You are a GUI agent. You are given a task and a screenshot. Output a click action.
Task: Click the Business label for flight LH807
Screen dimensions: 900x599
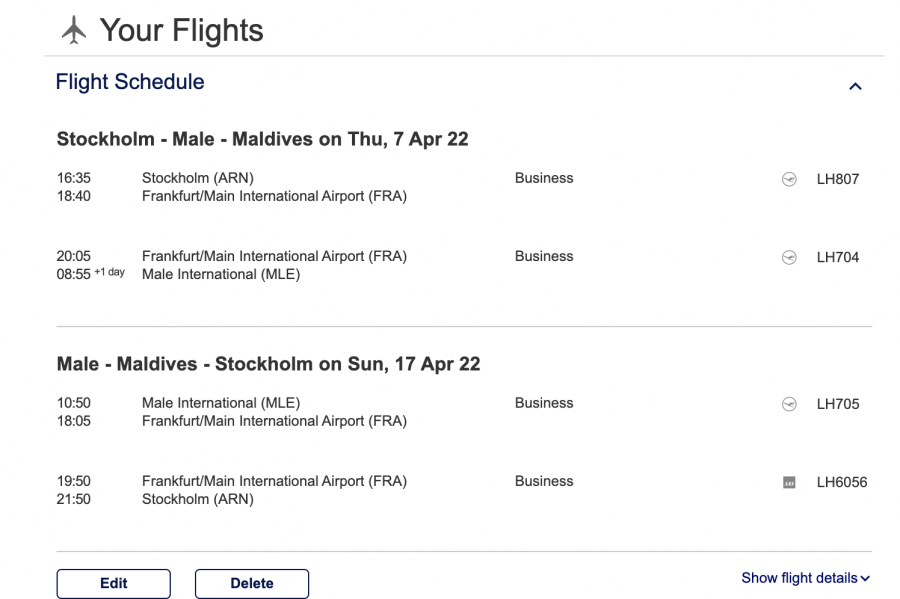(x=544, y=179)
